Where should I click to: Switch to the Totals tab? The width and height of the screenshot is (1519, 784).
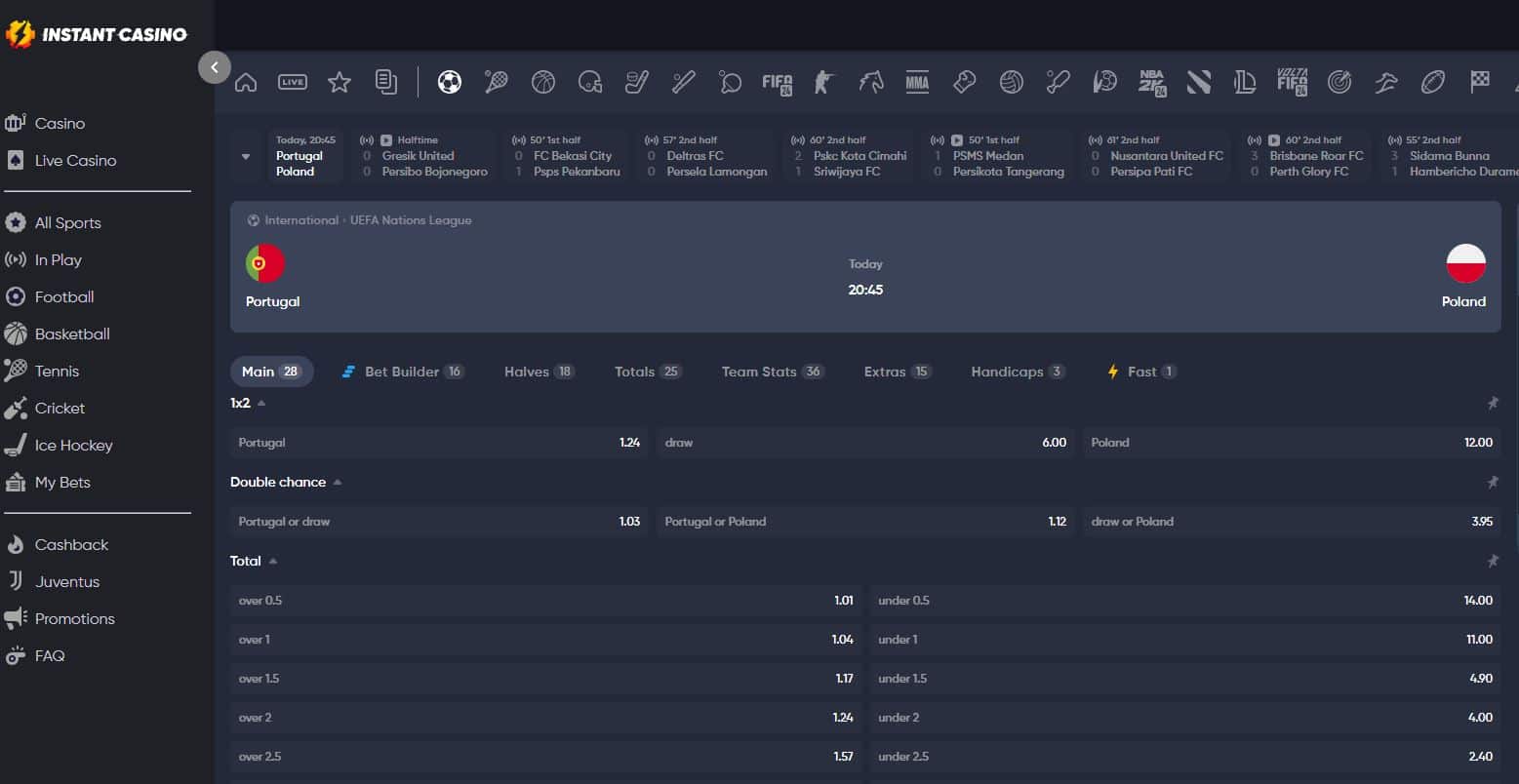pyautogui.click(x=648, y=372)
